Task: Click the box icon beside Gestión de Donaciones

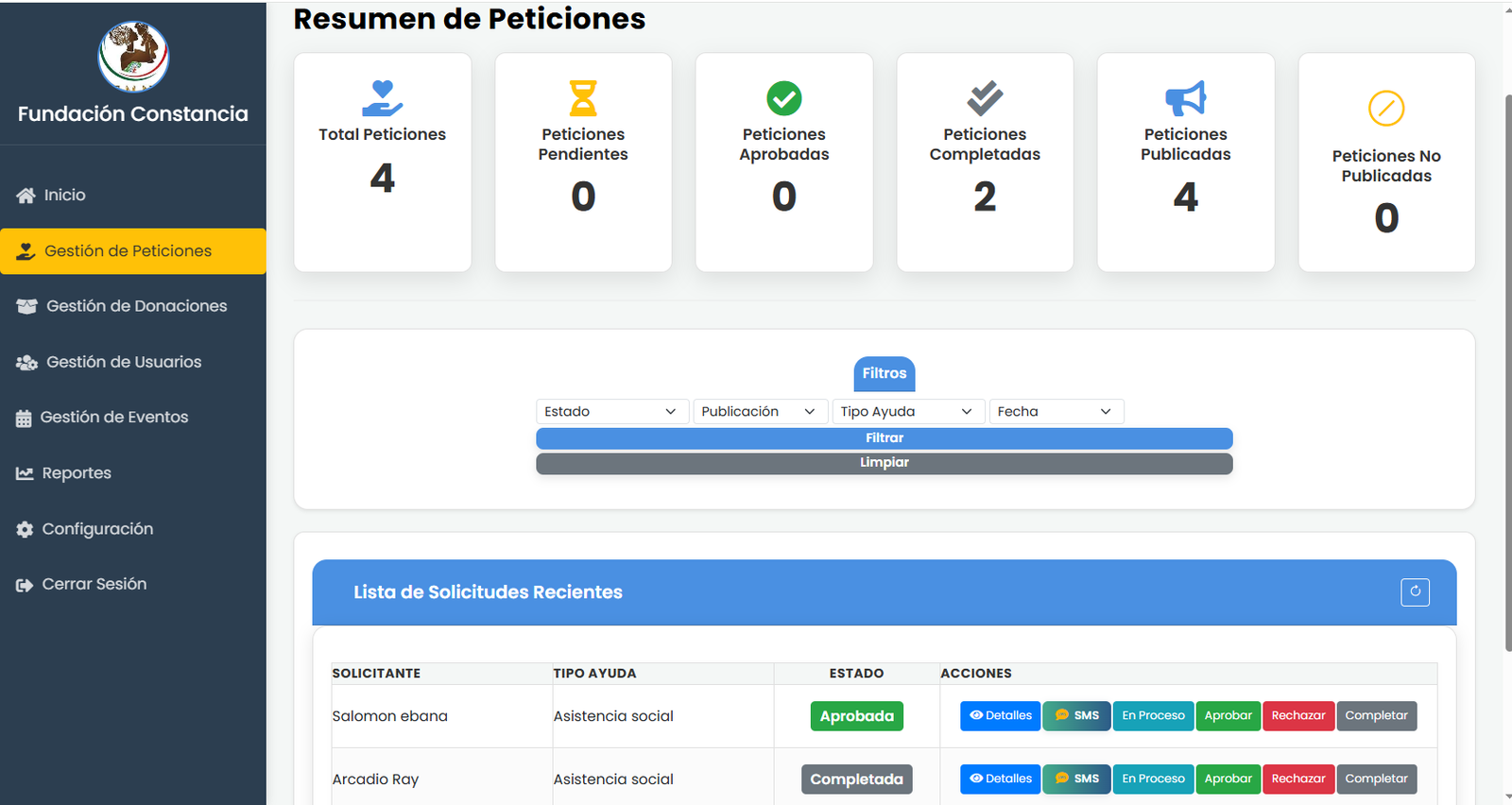Action: [x=27, y=306]
